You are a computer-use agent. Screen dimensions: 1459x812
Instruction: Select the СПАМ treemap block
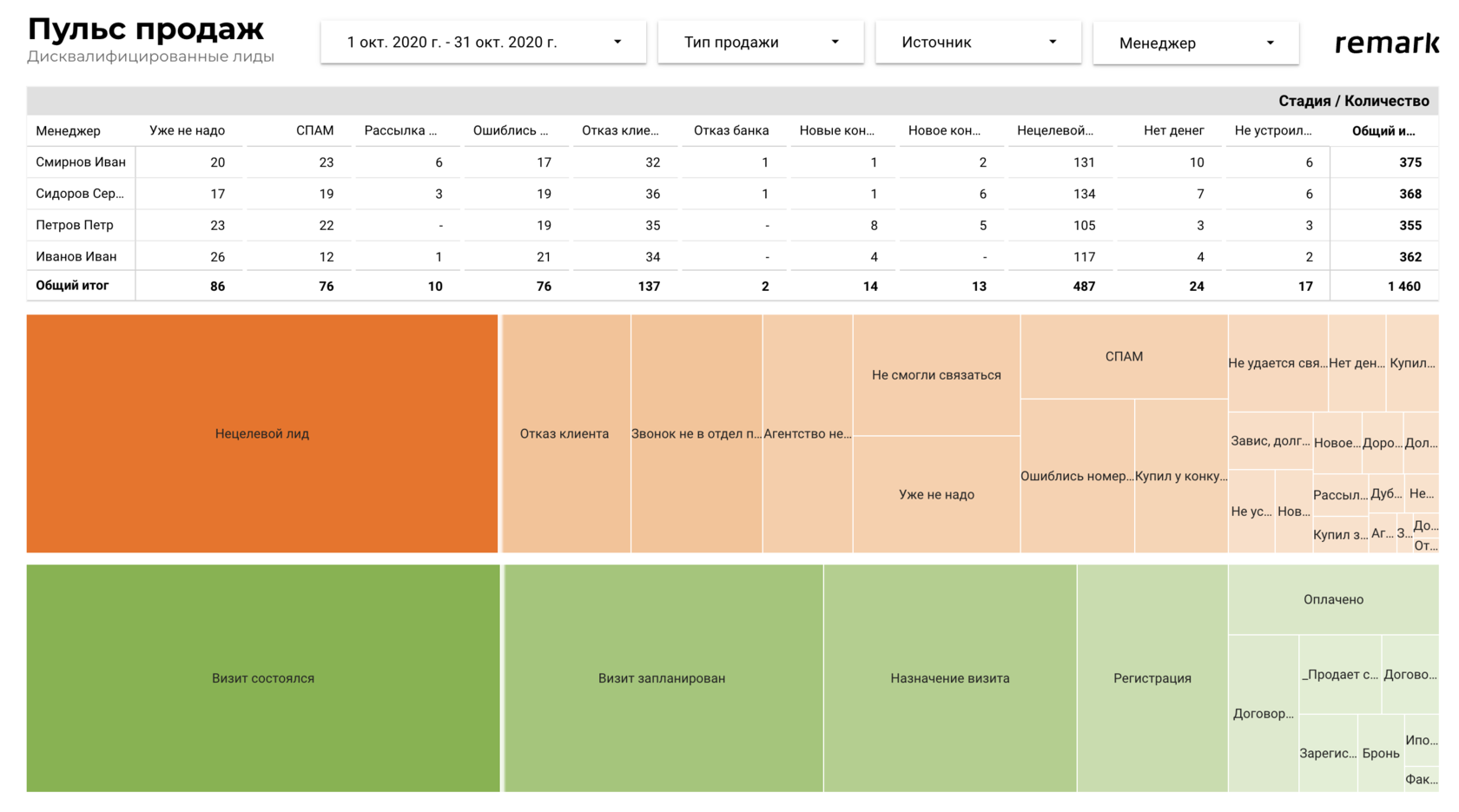[x=1124, y=356]
